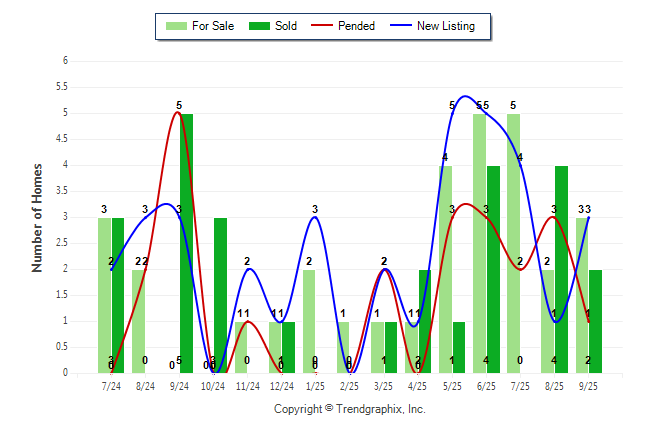Click the For Sale bar for 7/25
This screenshot has height=434, width=646.
point(513,243)
